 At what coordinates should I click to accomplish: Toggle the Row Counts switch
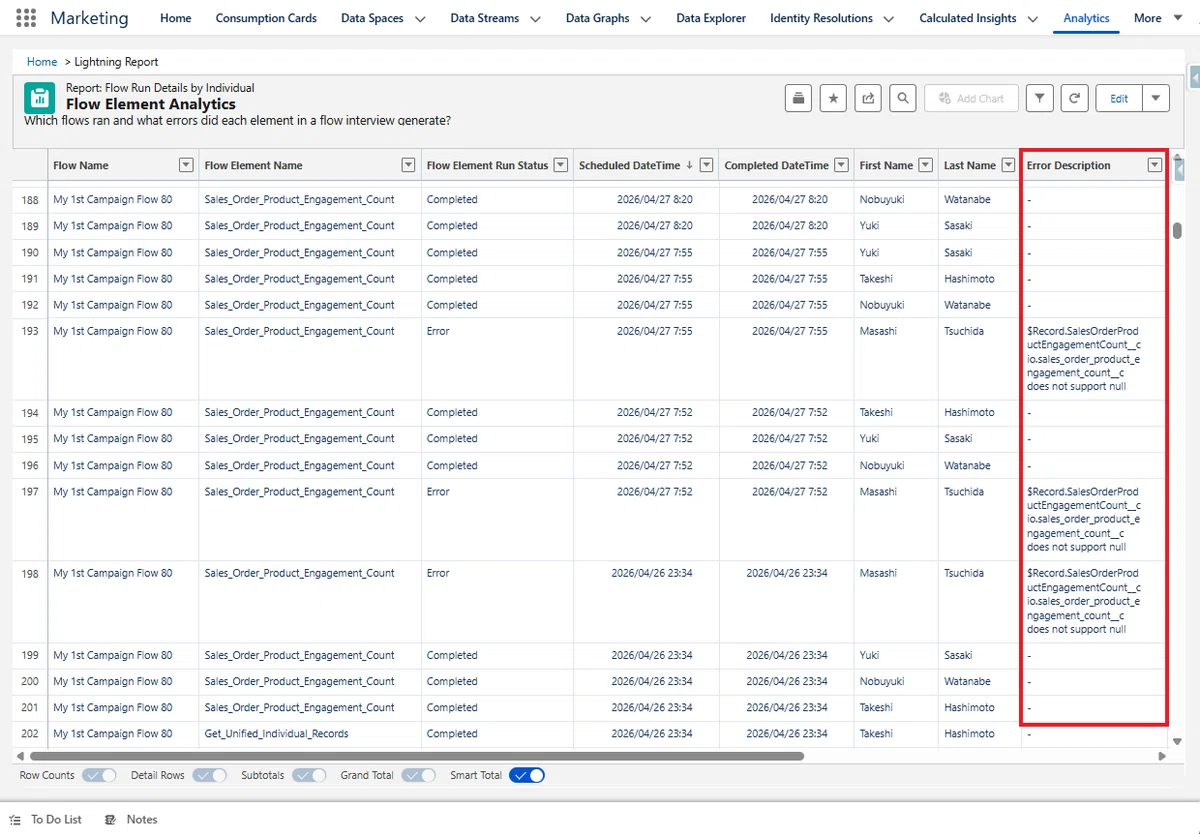[99, 775]
